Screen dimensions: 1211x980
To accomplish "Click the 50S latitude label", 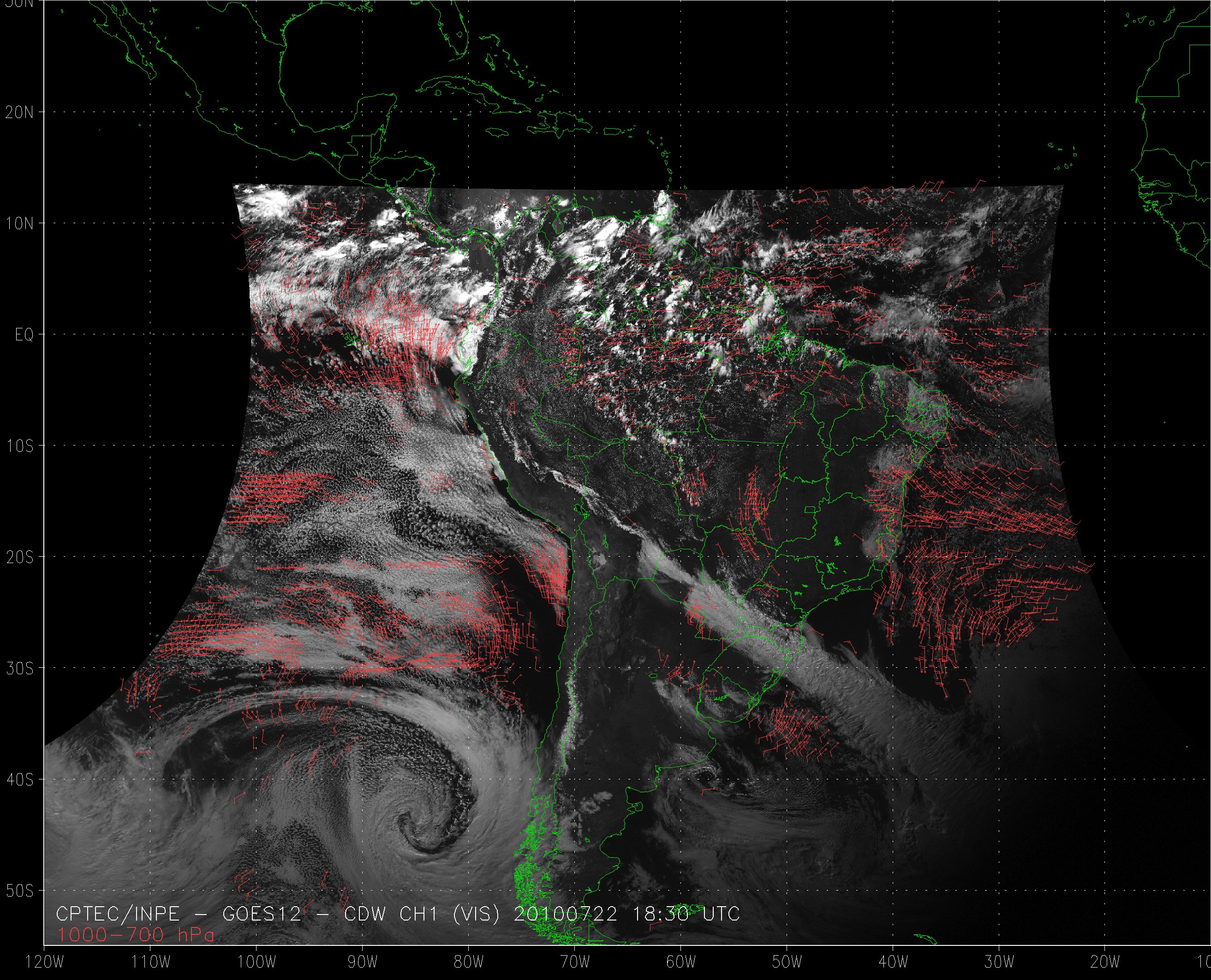I will [19, 891].
